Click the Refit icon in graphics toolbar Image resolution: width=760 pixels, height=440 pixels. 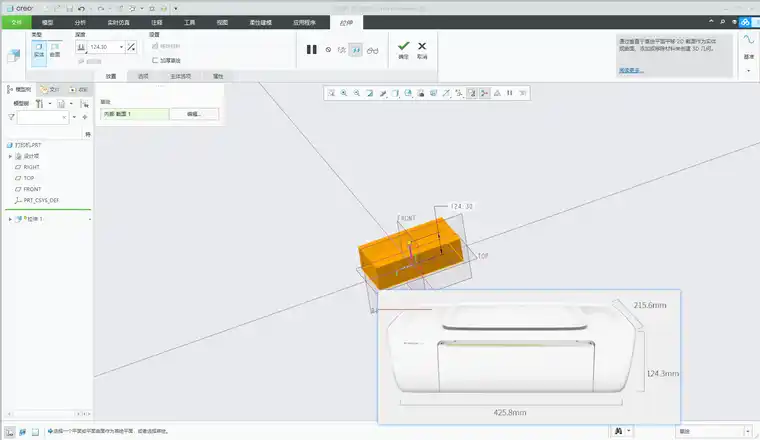[x=332, y=93]
